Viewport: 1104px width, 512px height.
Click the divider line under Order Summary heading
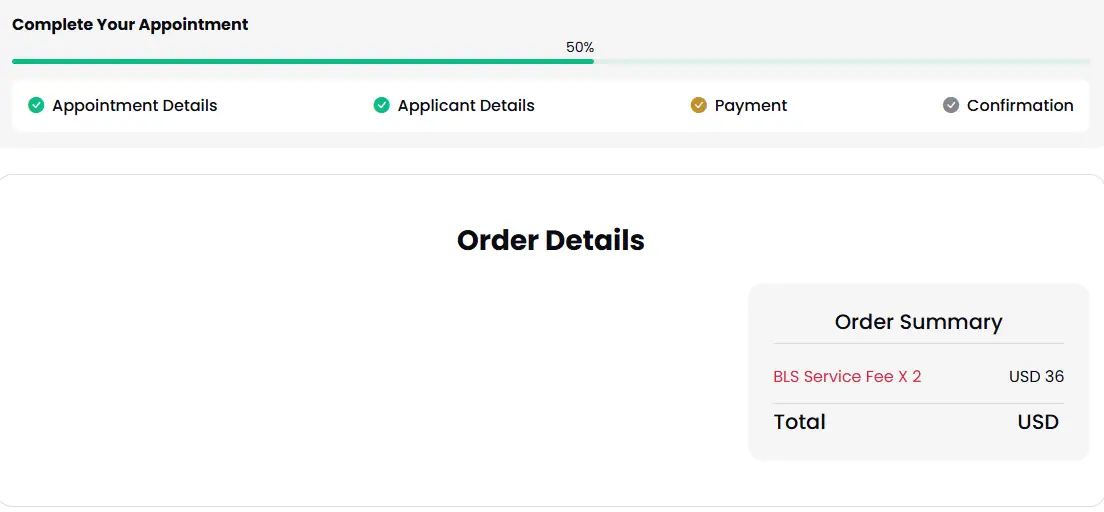tap(918, 344)
